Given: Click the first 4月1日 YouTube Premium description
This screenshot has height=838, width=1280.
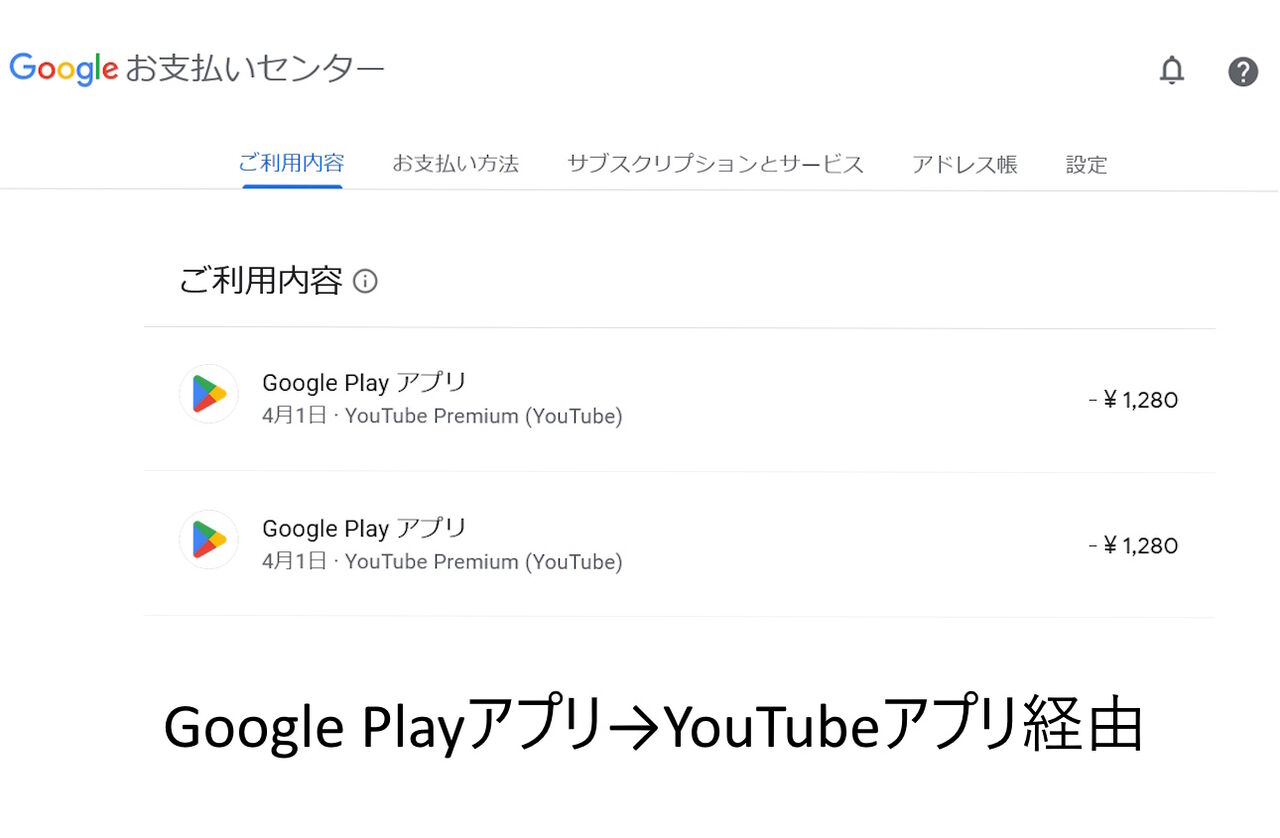Looking at the screenshot, I should coord(442,416).
